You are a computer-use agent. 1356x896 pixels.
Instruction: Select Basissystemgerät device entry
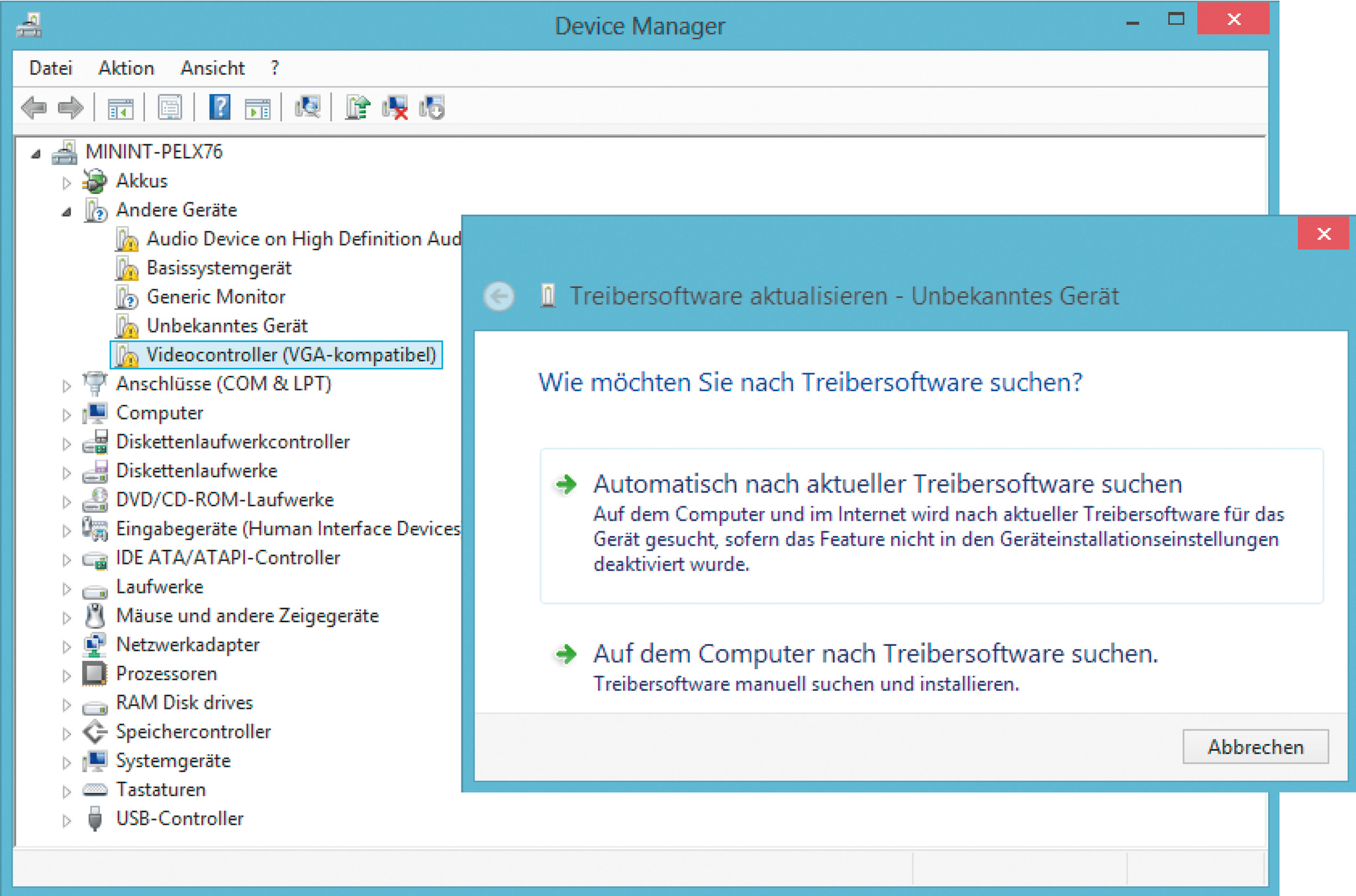click(x=218, y=268)
